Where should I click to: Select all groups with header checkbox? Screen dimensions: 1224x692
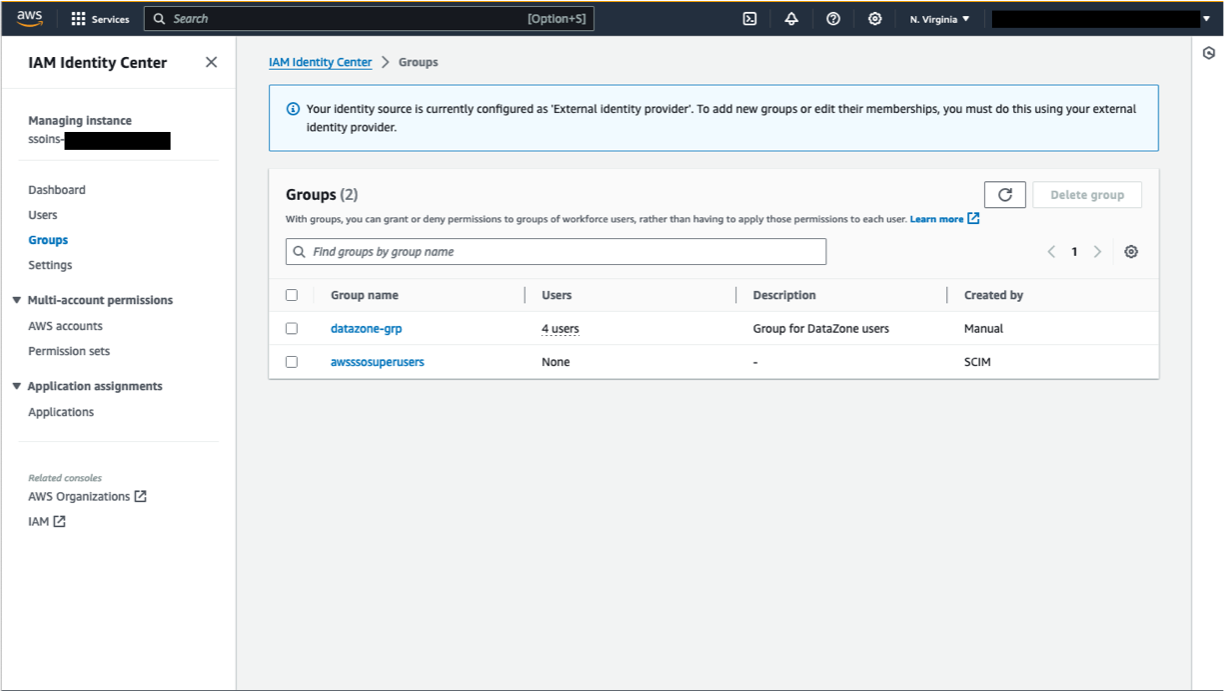pos(292,295)
